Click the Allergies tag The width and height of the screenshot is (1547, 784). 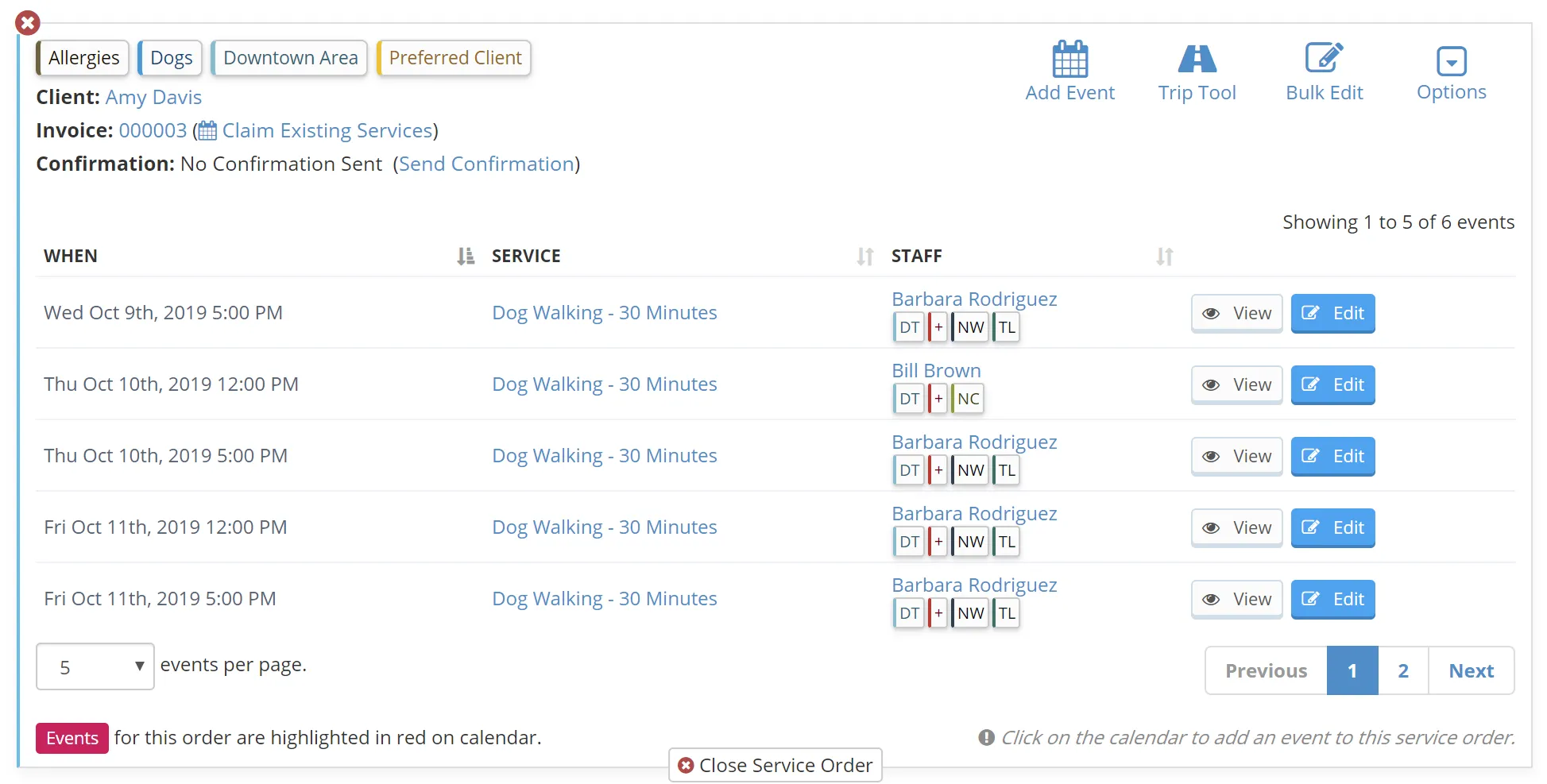click(83, 58)
